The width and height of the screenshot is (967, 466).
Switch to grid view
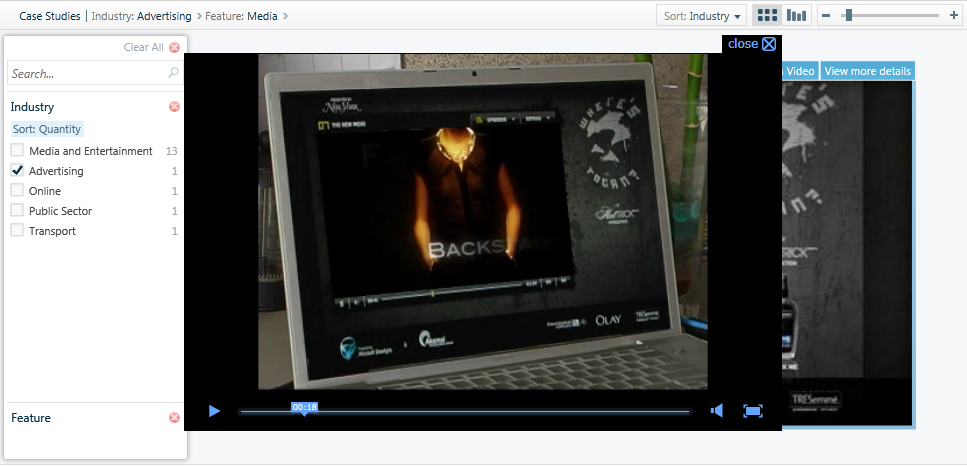coord(767,15)
